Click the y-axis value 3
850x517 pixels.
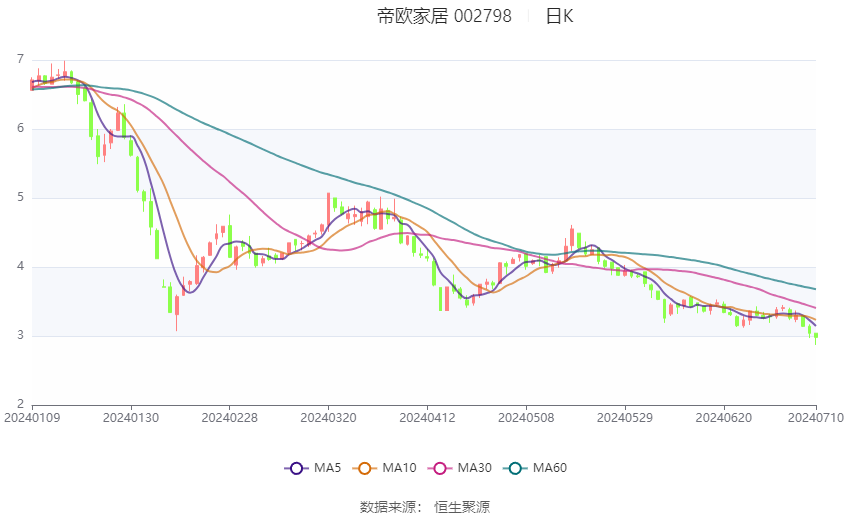pyautogui.click(x=21, y=335)
